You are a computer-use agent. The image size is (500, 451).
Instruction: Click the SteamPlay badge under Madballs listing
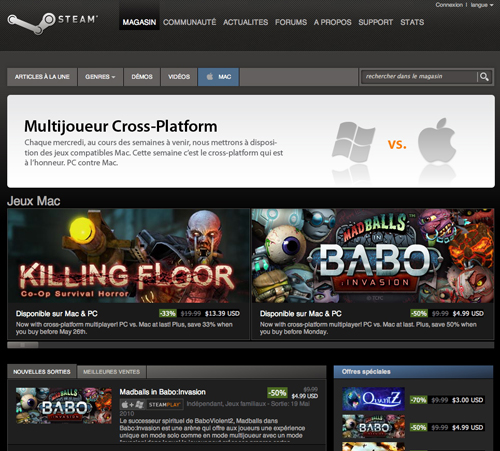coord(165,405)
